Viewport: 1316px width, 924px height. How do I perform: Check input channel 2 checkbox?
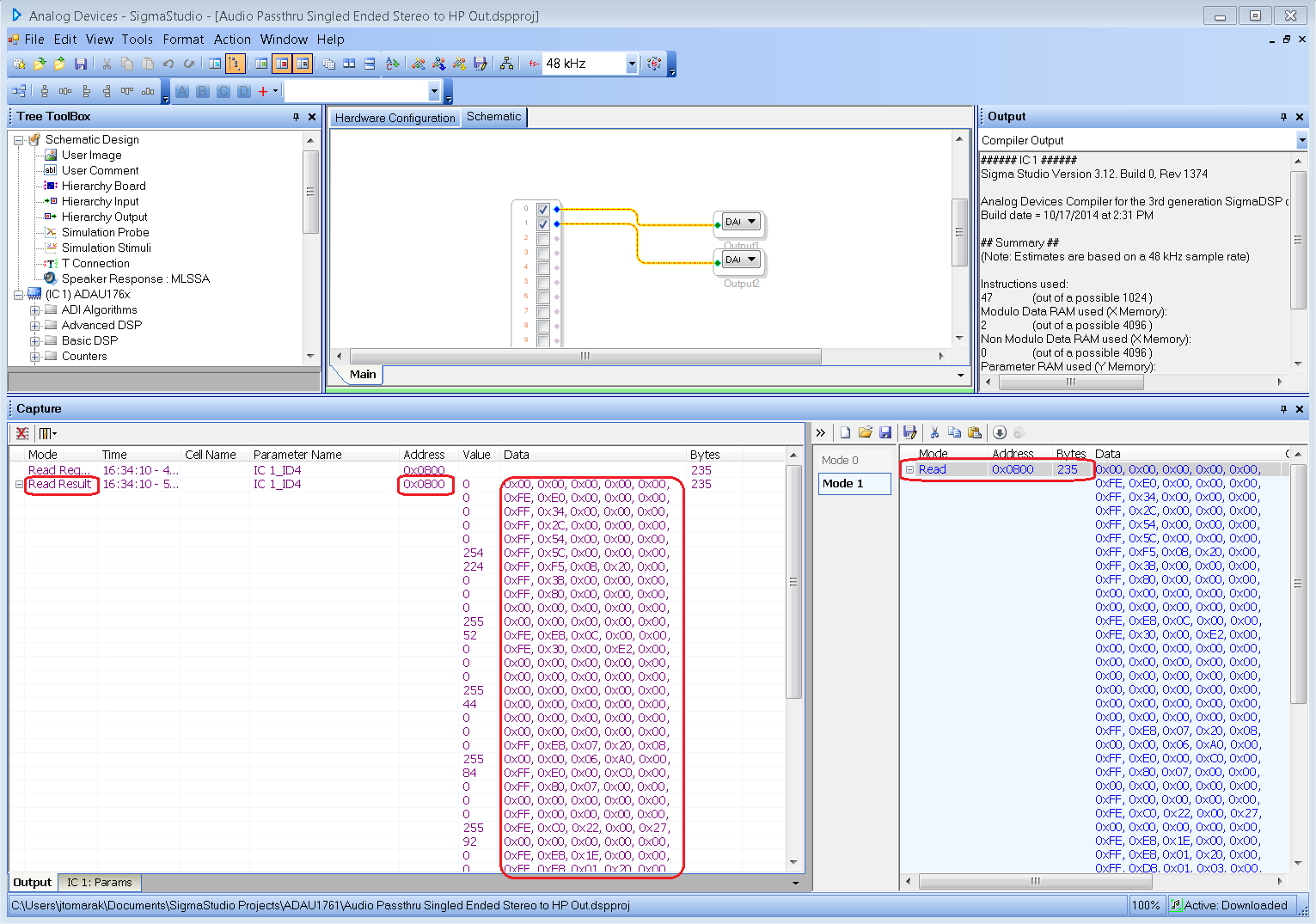click(x=543, y=238)
